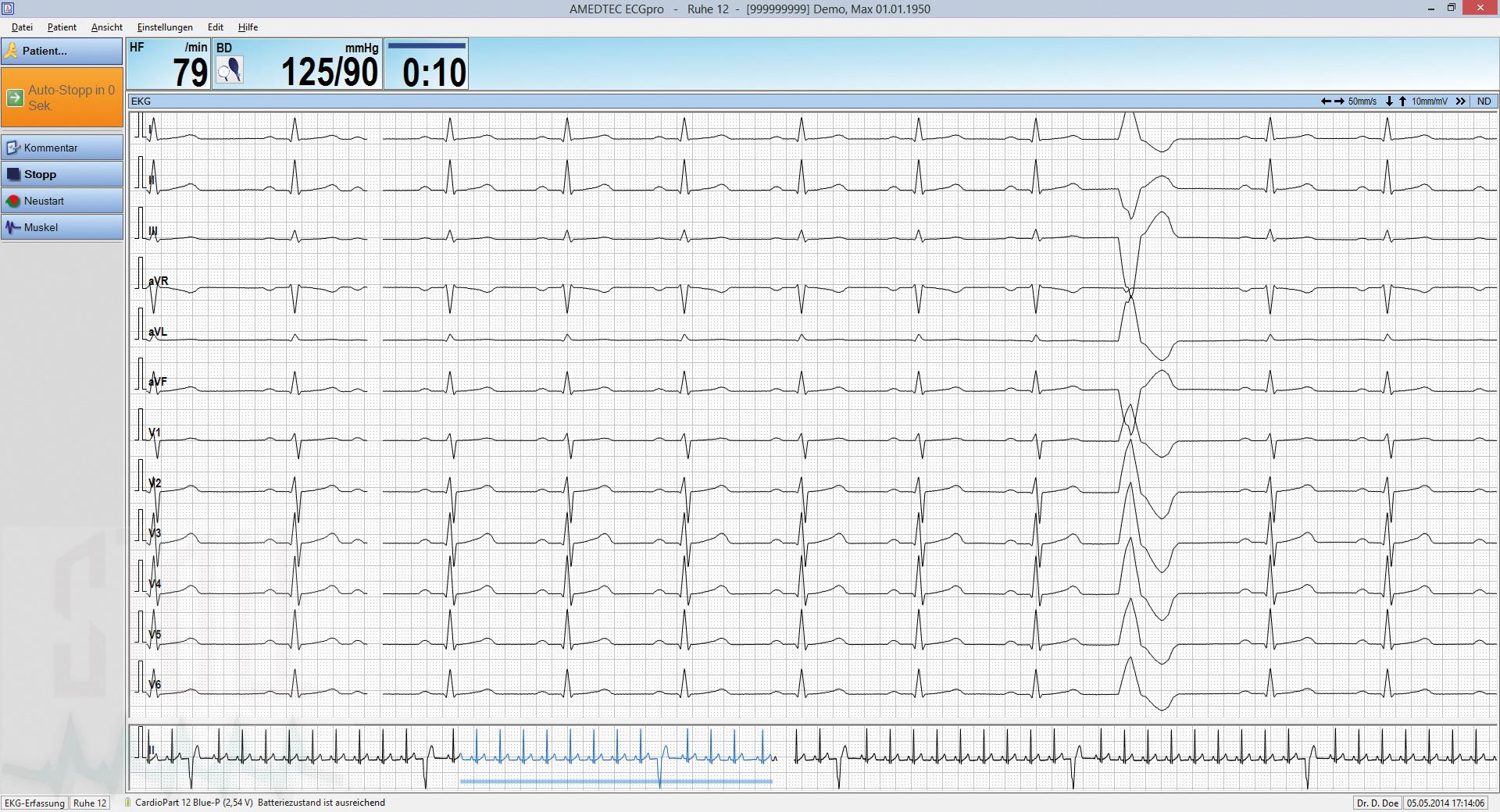Click the blood pressure cuff measurement icon
Viewport: 1500px width, 812px height.
point(230,70)
